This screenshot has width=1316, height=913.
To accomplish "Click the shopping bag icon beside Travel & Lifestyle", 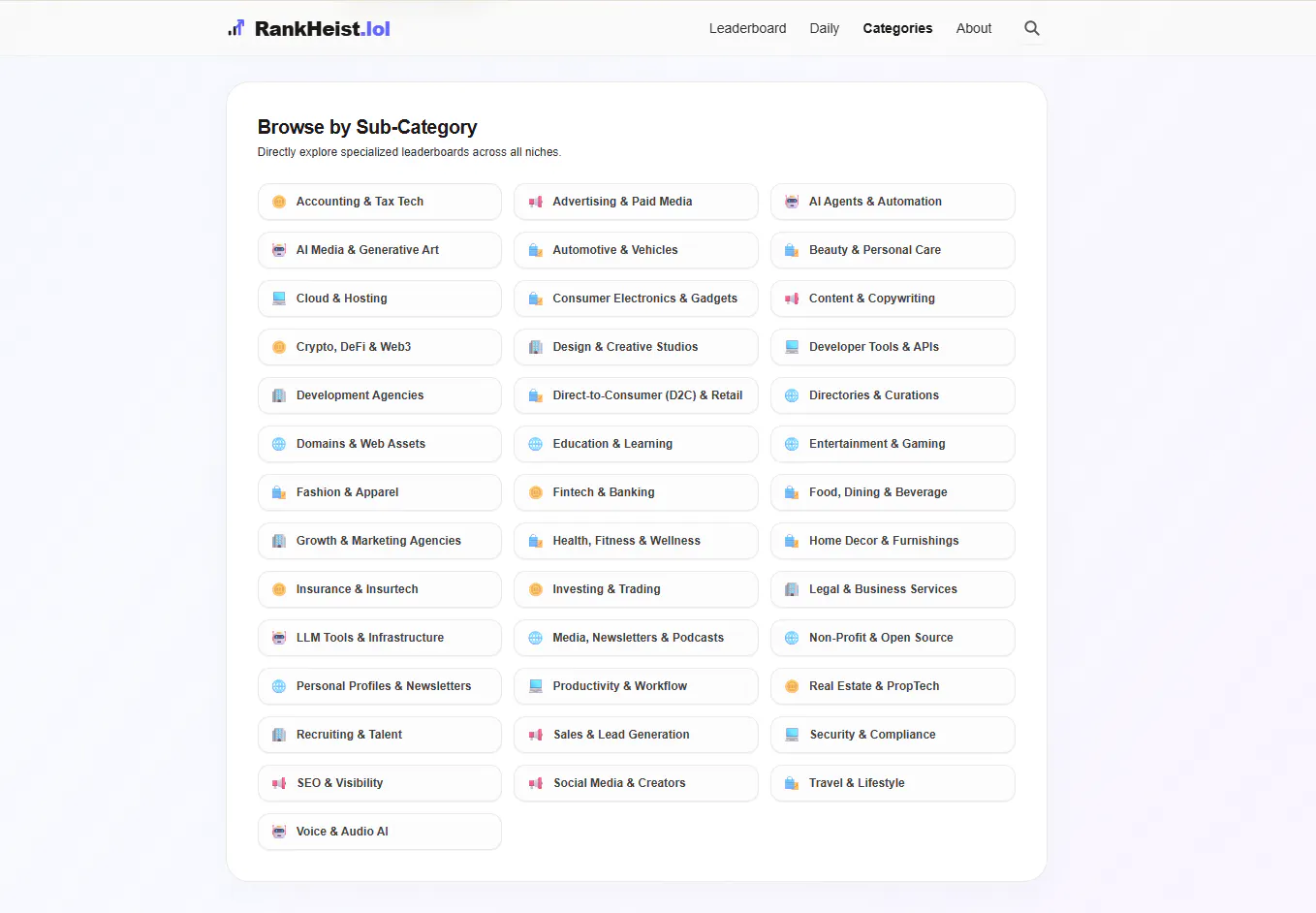I will [x=792, y=783].
